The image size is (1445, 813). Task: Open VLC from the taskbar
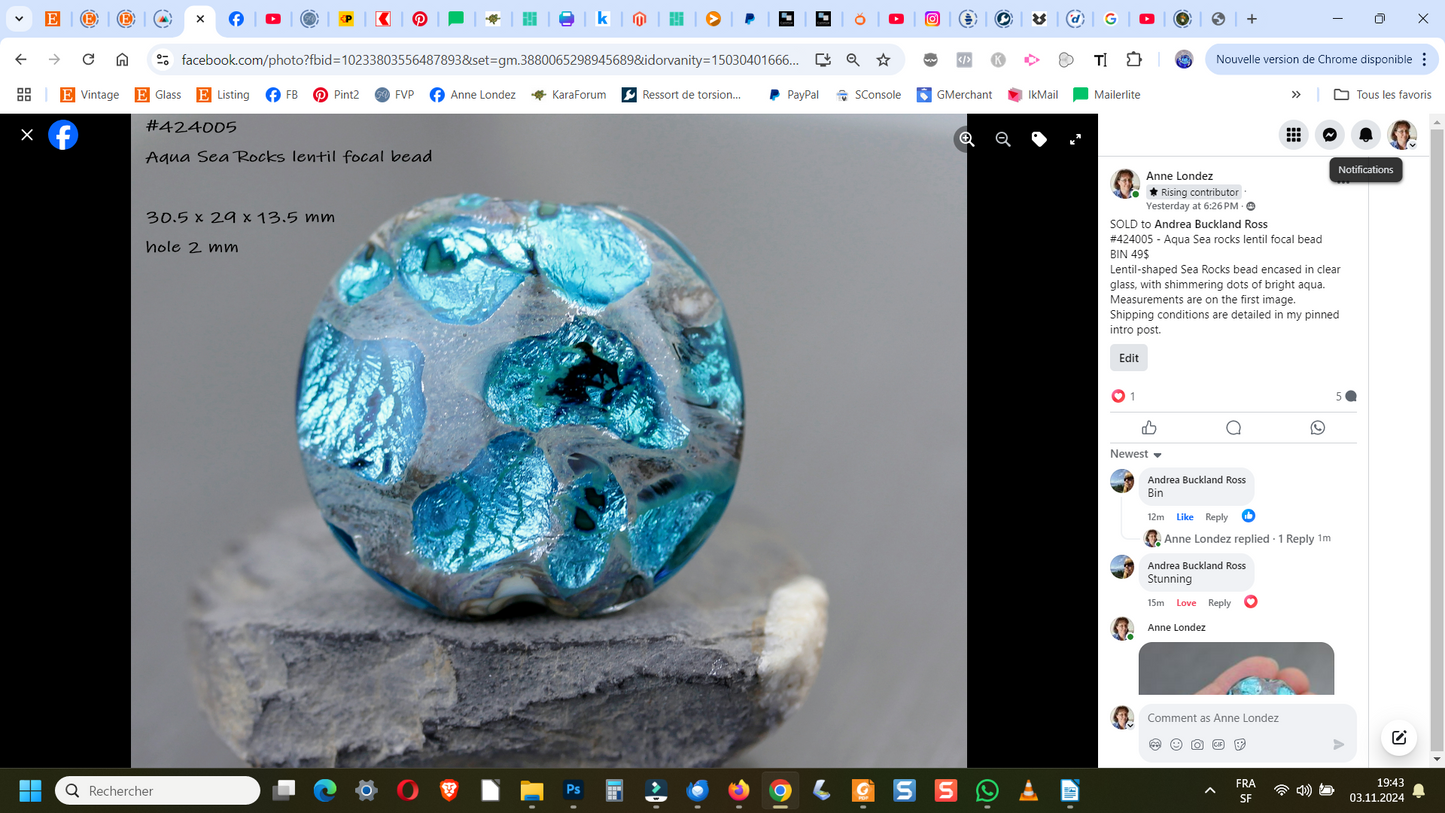1028,791
